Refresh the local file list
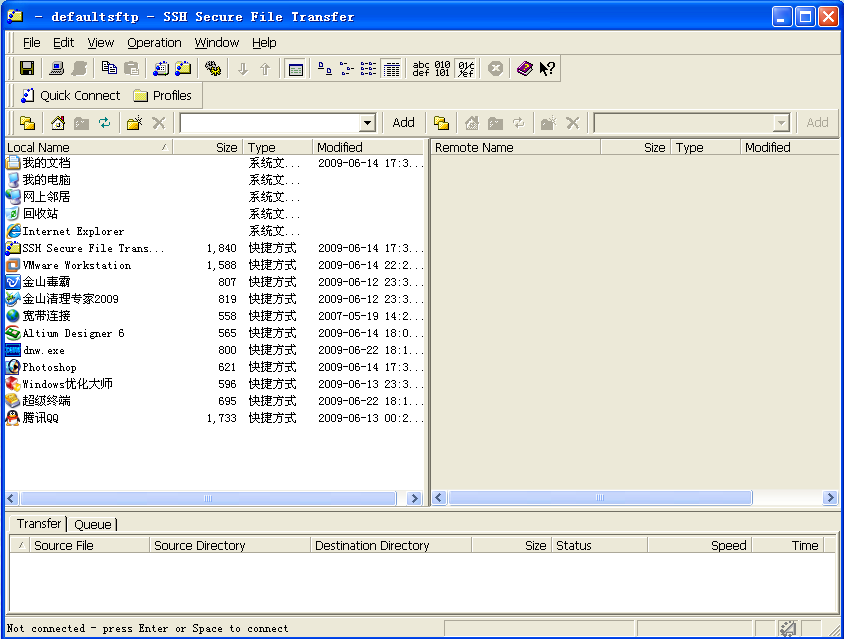 pos(104,123)
